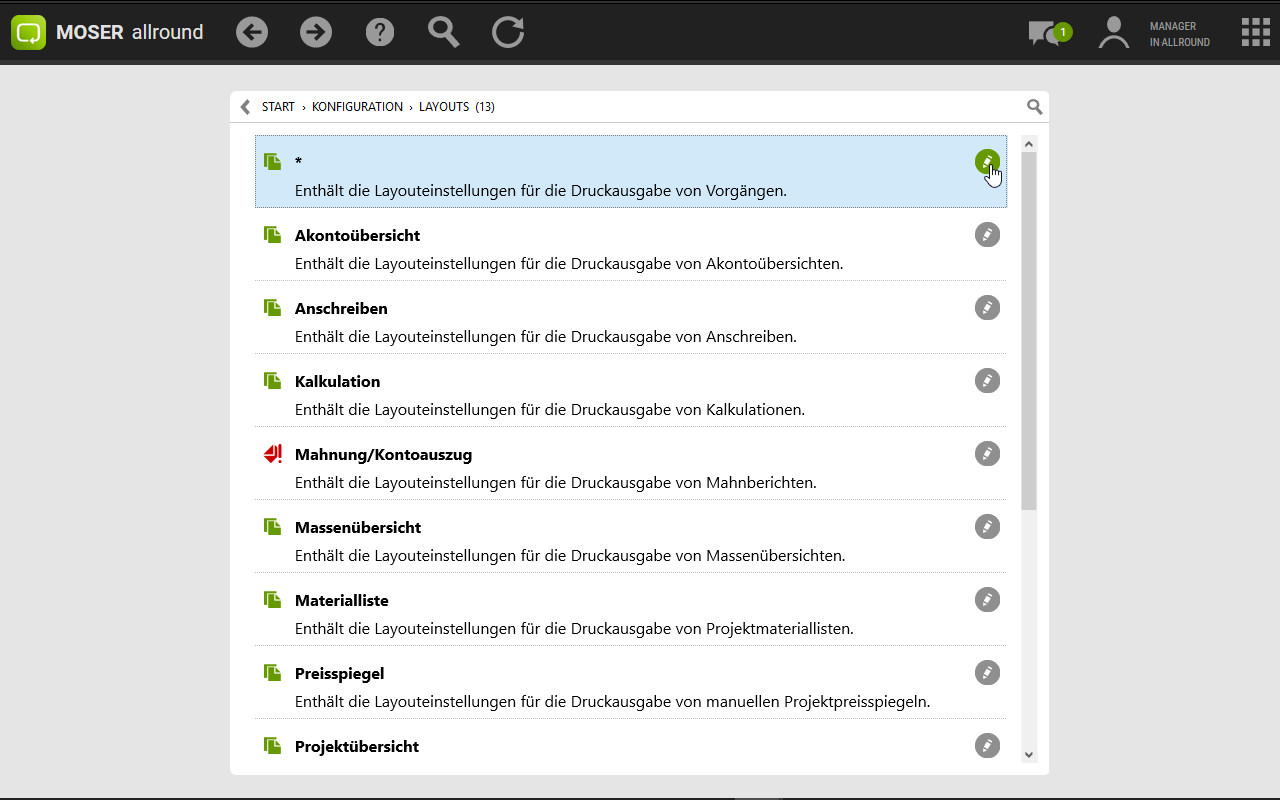Go to KONFIGURATION breadcrumb

(x=357, y=107)
